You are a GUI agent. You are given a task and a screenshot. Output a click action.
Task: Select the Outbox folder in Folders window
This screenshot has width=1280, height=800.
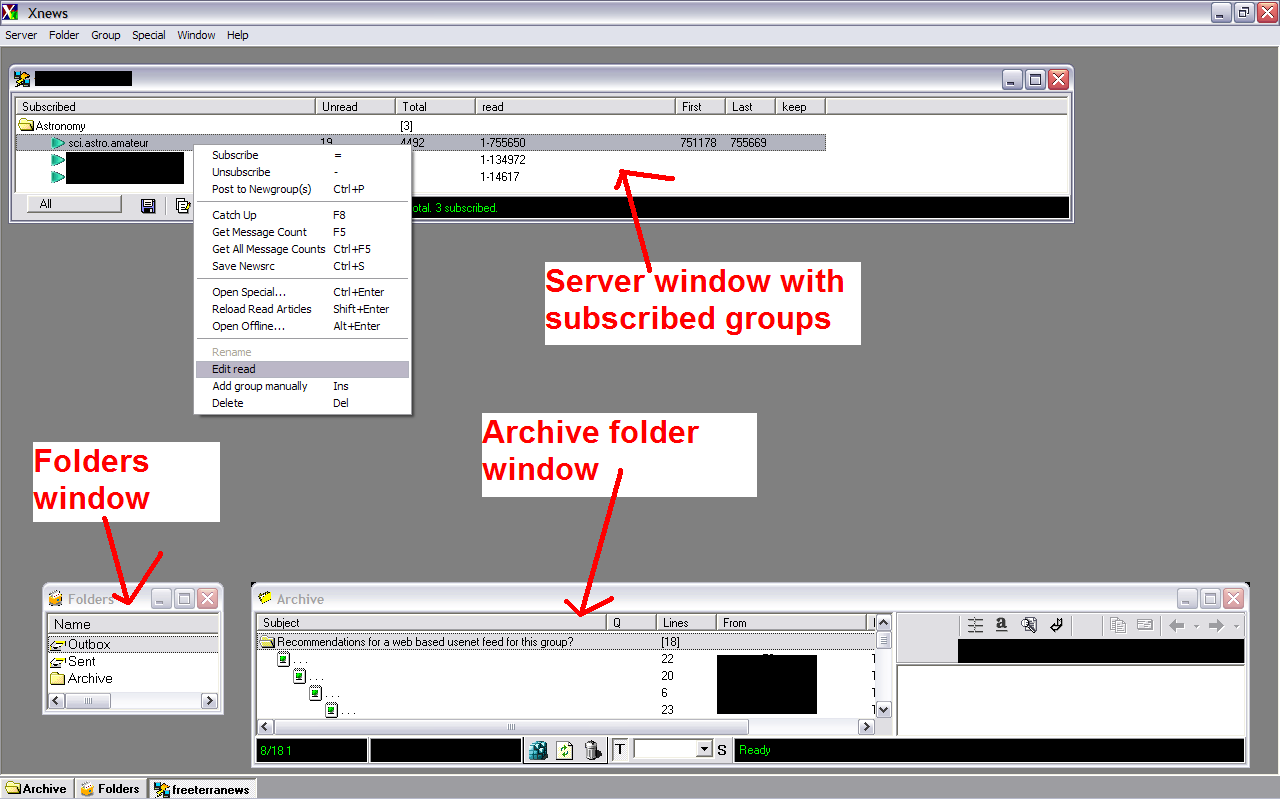(x=88, y=645)
